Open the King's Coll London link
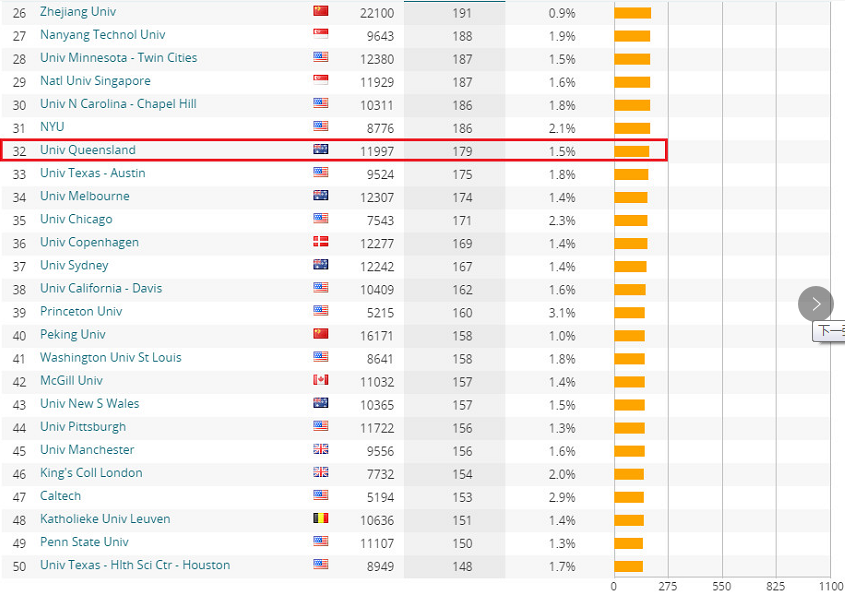The image size is (845, 603). point(91,473)
